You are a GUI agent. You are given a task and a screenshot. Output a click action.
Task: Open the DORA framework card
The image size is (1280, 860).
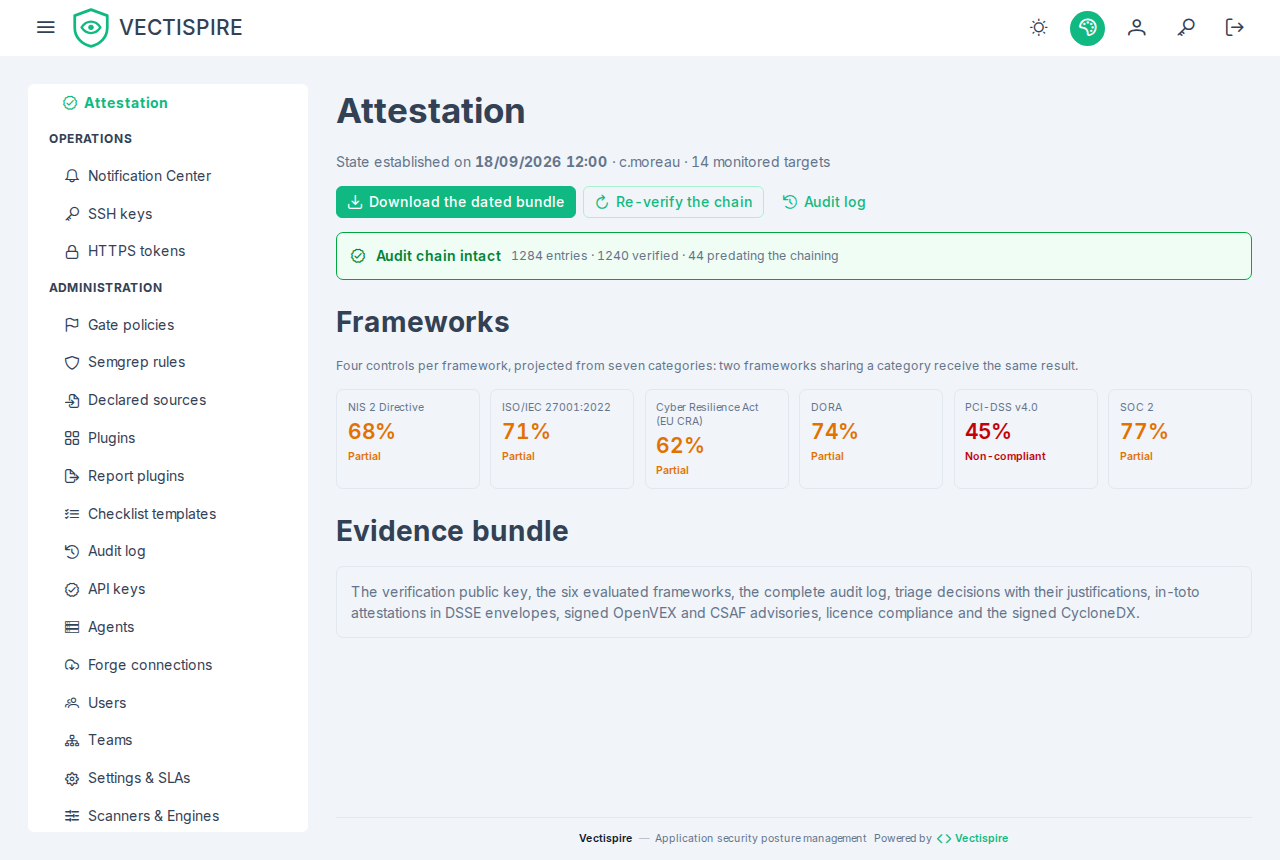871,439
